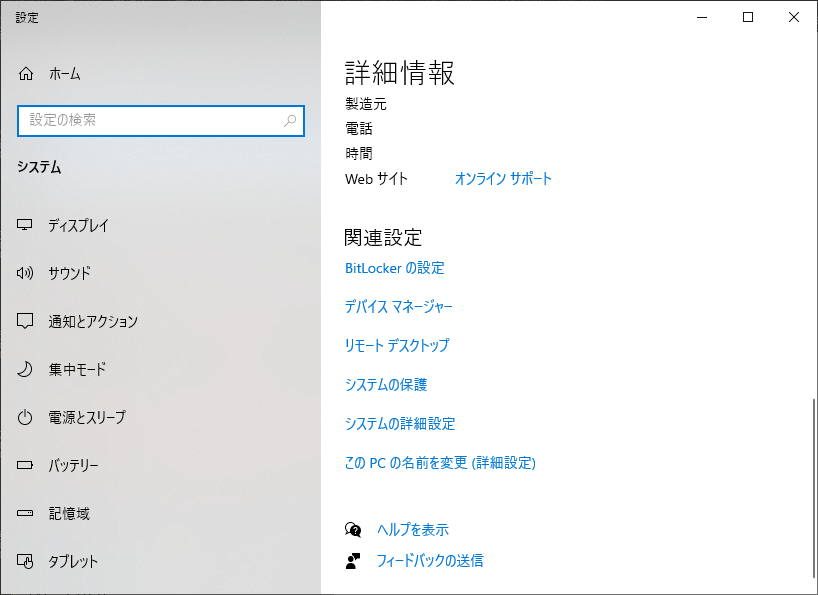Click the help chat bubble icon
The width and height of the screenshot is (818, 595).
coord(353,530)
